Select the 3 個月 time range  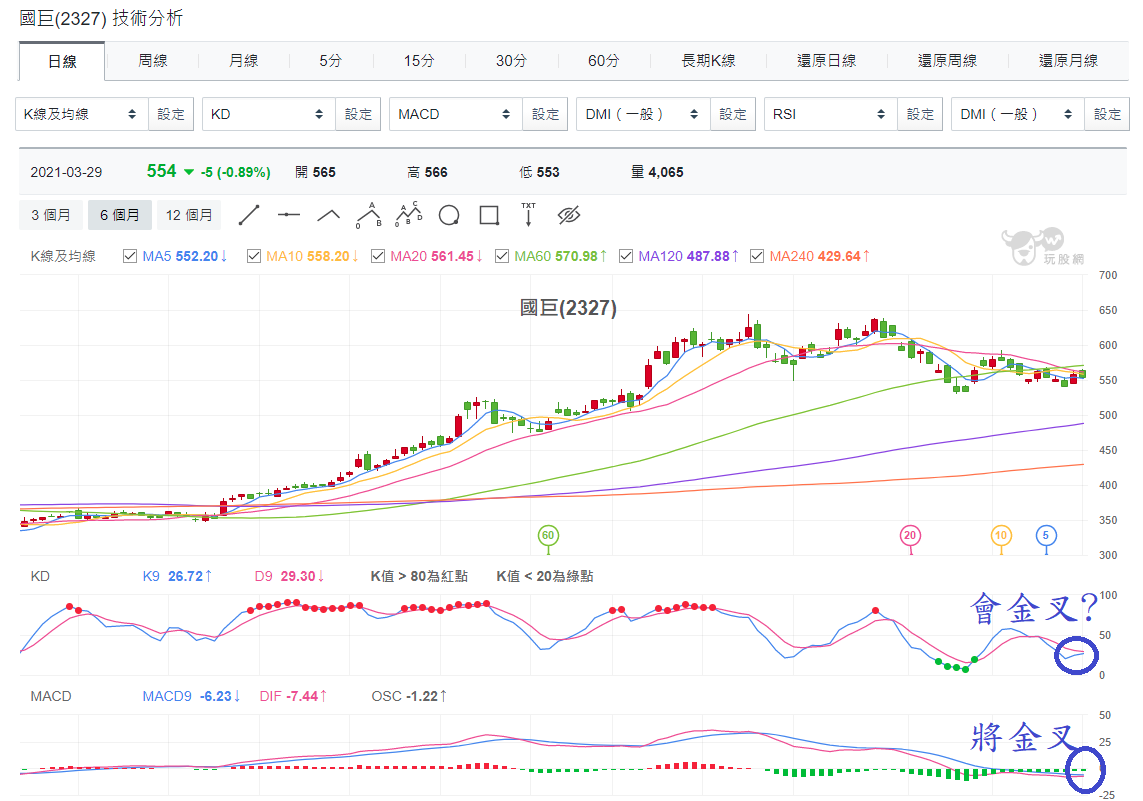pyautogui.click(x=51, y=215)
